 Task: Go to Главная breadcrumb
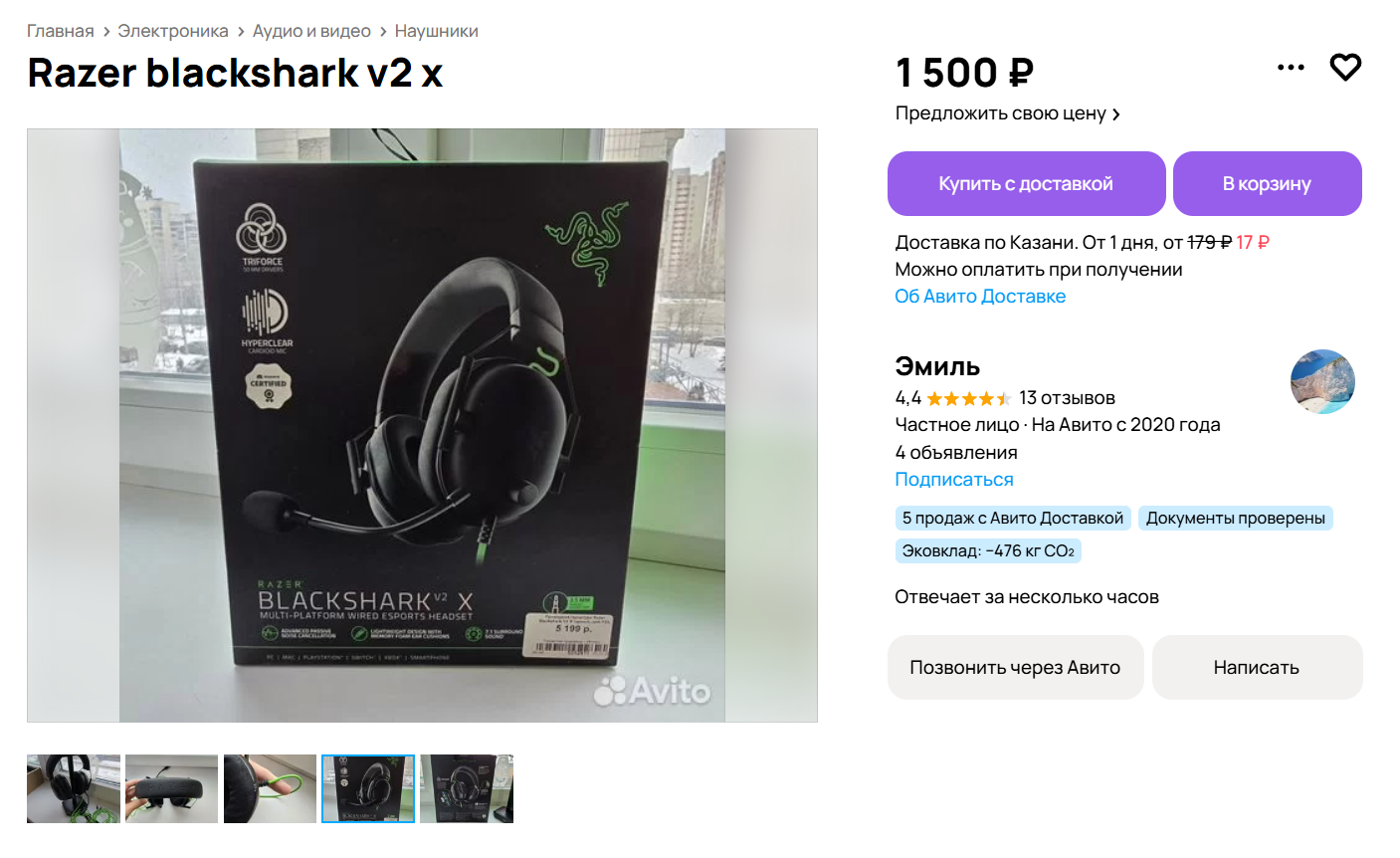pyautogui.click(x=60, y=31)
